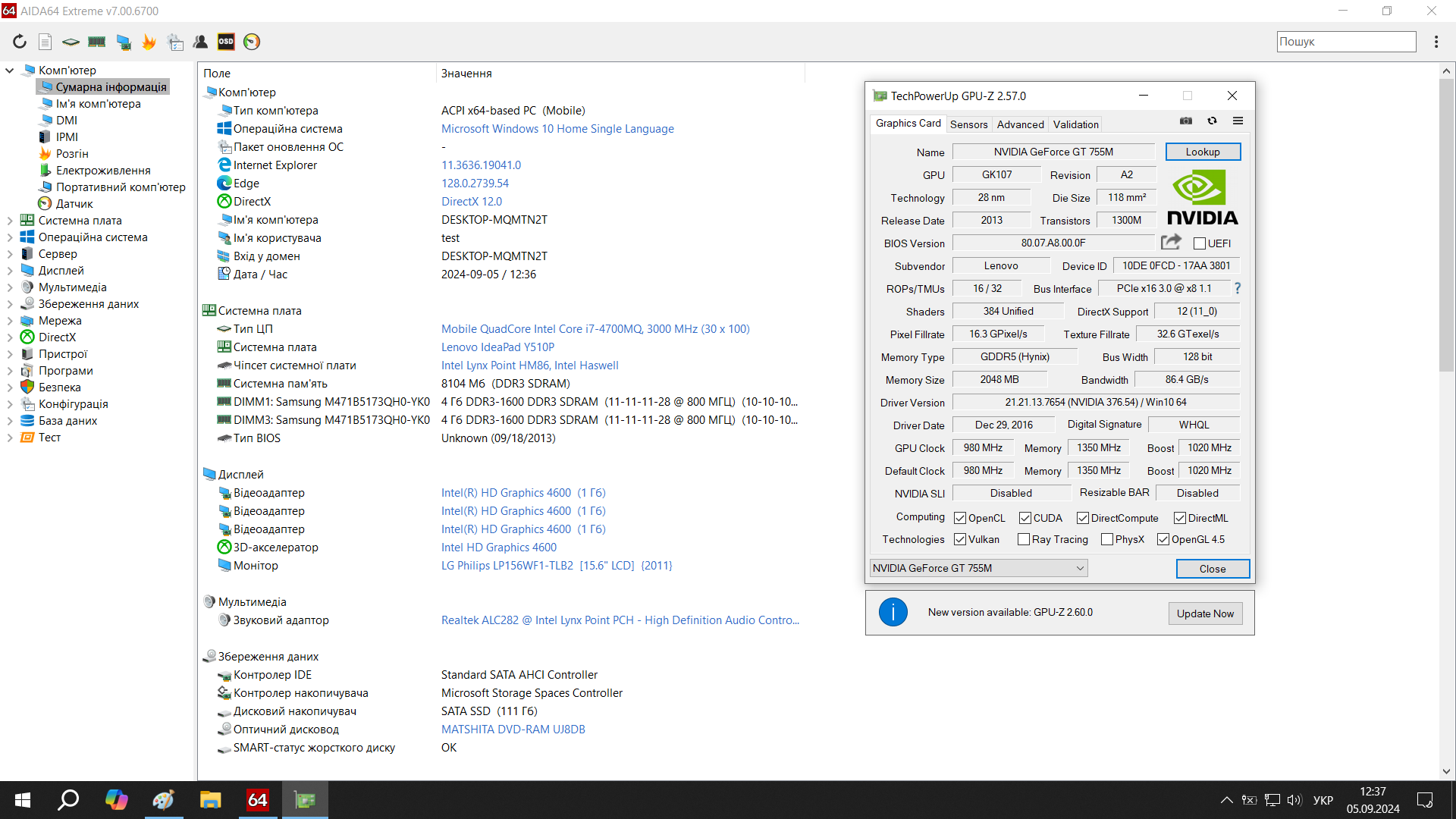Click the gauge sensor toolbar icon
The image size is (1456, 819).
click(x=252, y=42)
